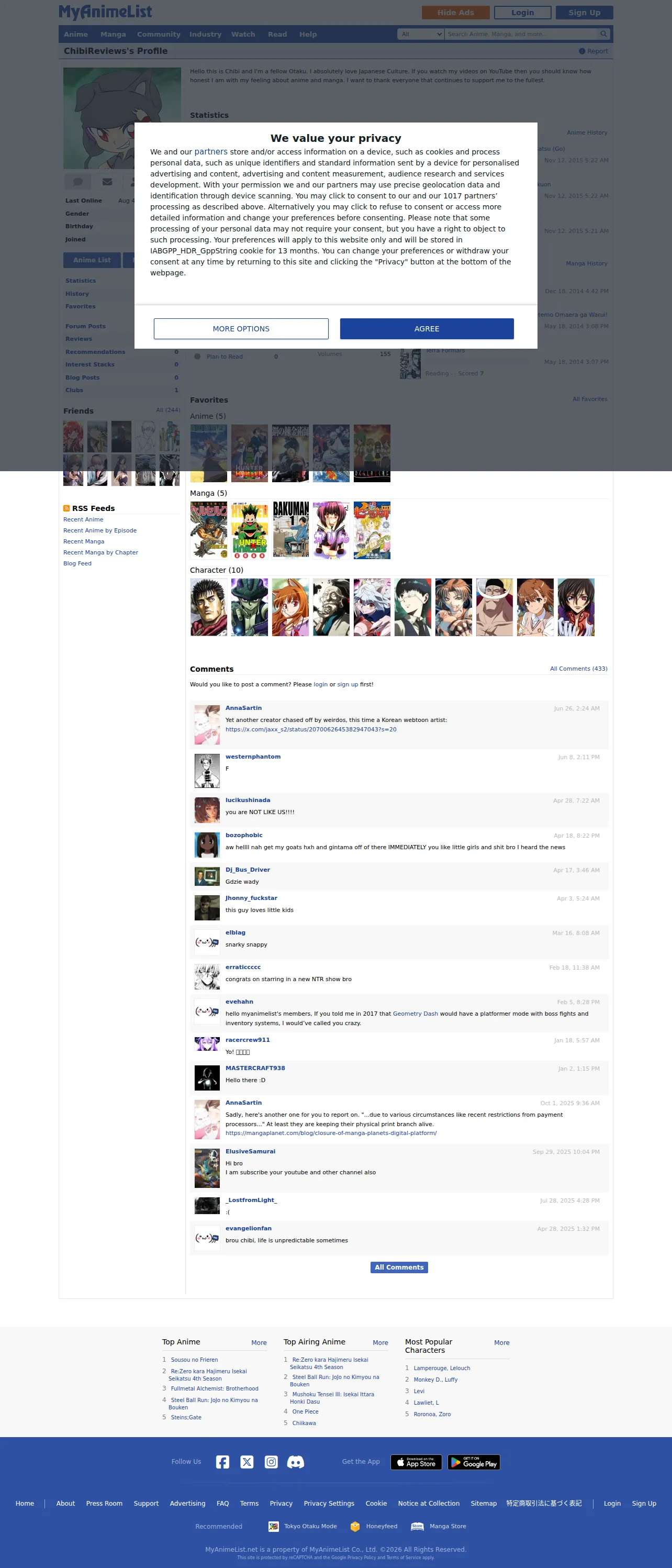Open Jhonny_fuckstar's avatar in the comments
Viewport: 672px width, 1568px height.
point(207,908)
